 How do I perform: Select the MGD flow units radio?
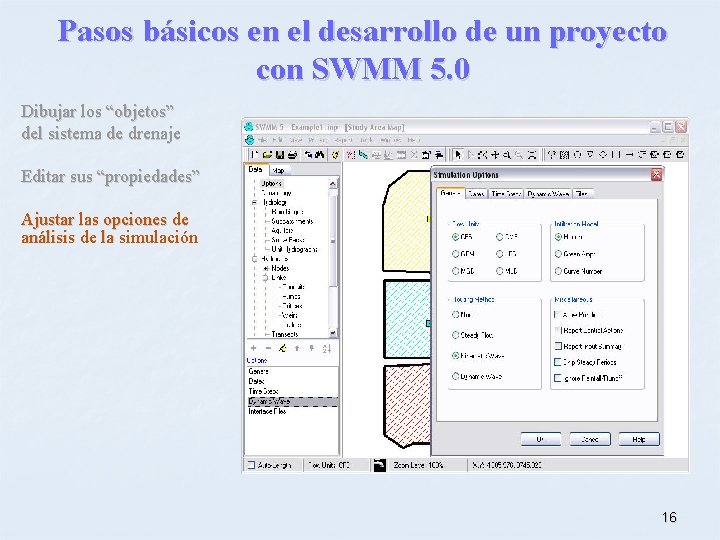tap(456, 271)
